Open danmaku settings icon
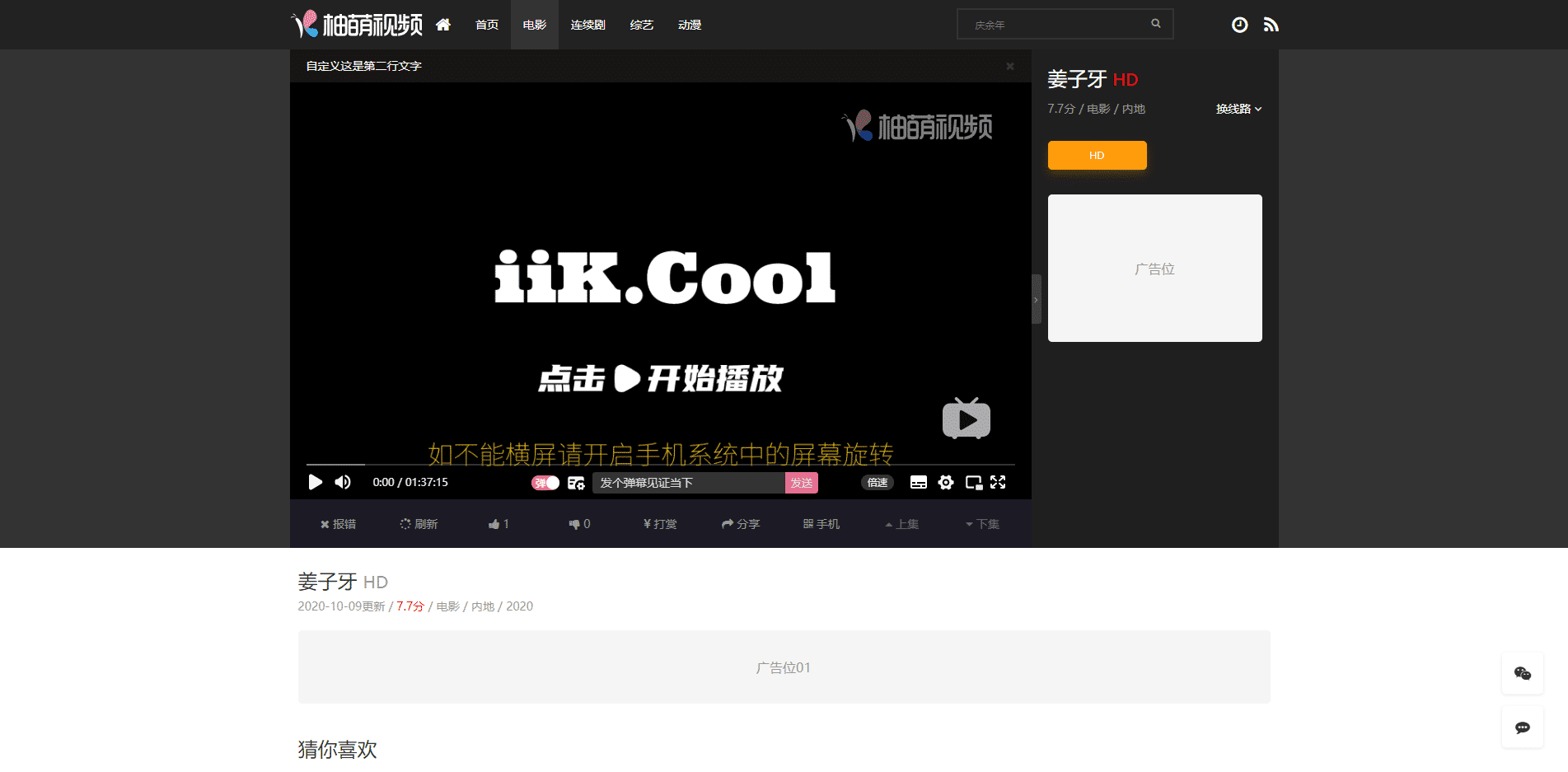 (x=576, y=483)
